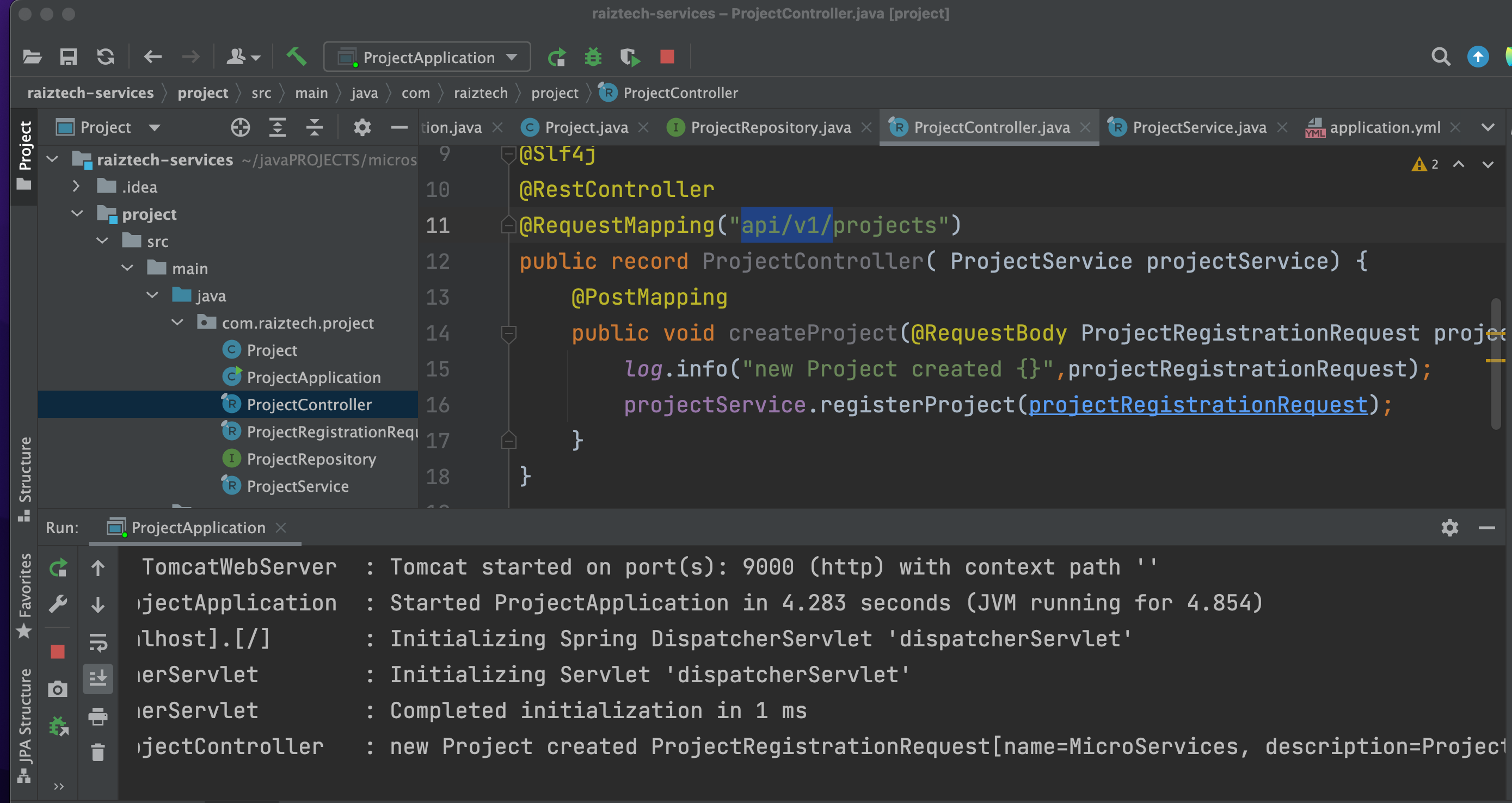Open the warnings indicator in editor
The height and width of the screenshot is (803, 1512).
[1425, 164]
